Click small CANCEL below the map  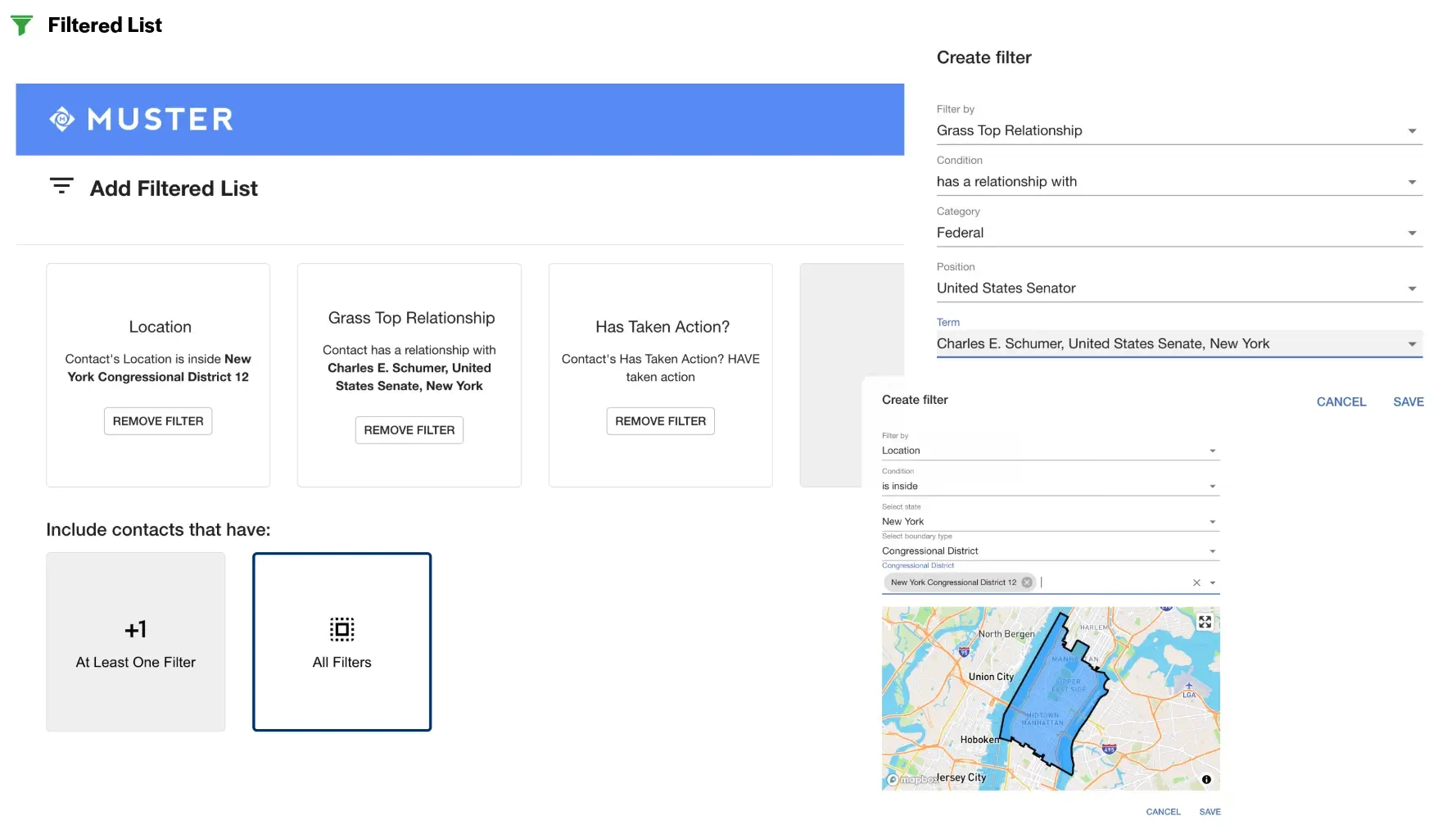(x=1163, y=812)
